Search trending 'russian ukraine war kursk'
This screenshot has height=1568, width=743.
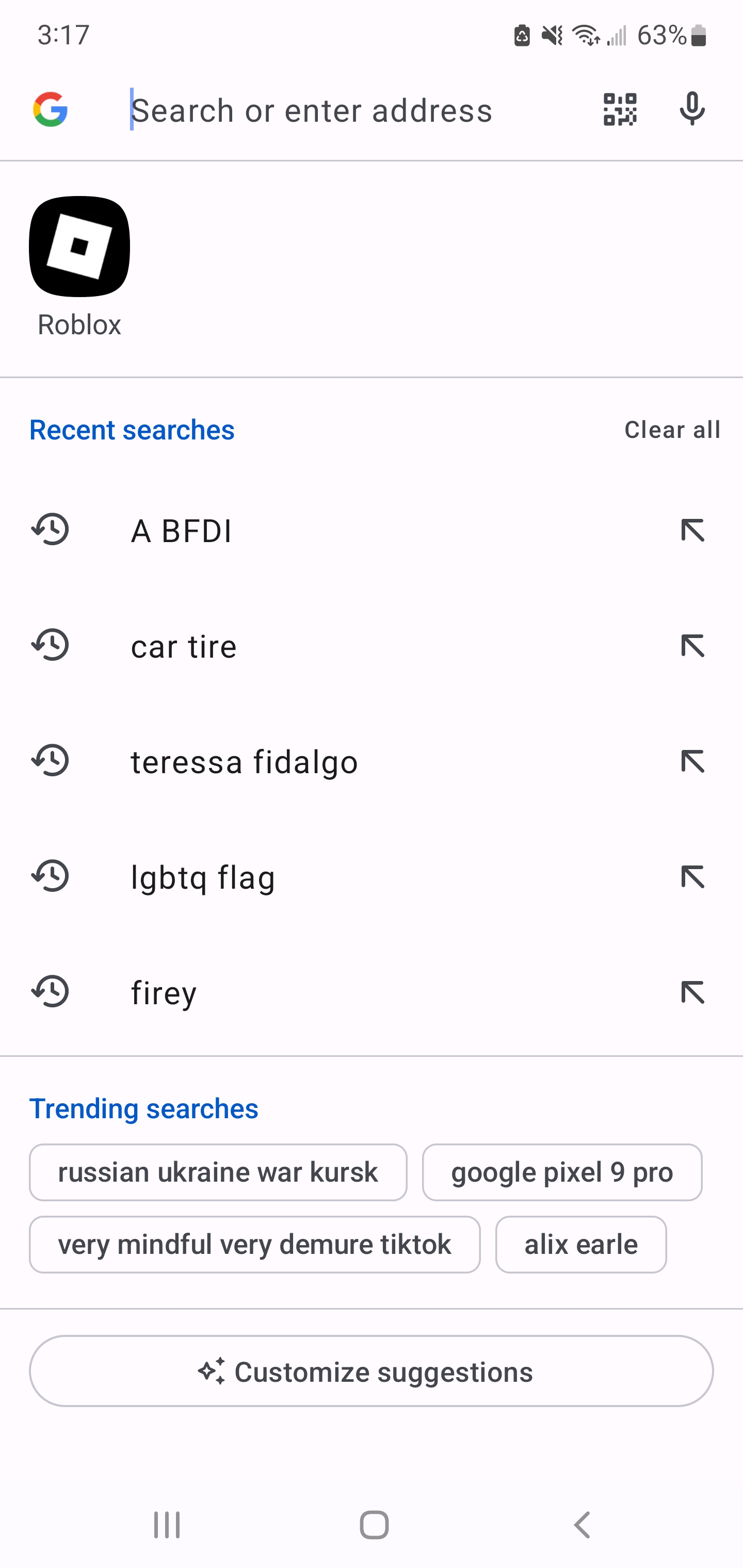[218, 1172]
